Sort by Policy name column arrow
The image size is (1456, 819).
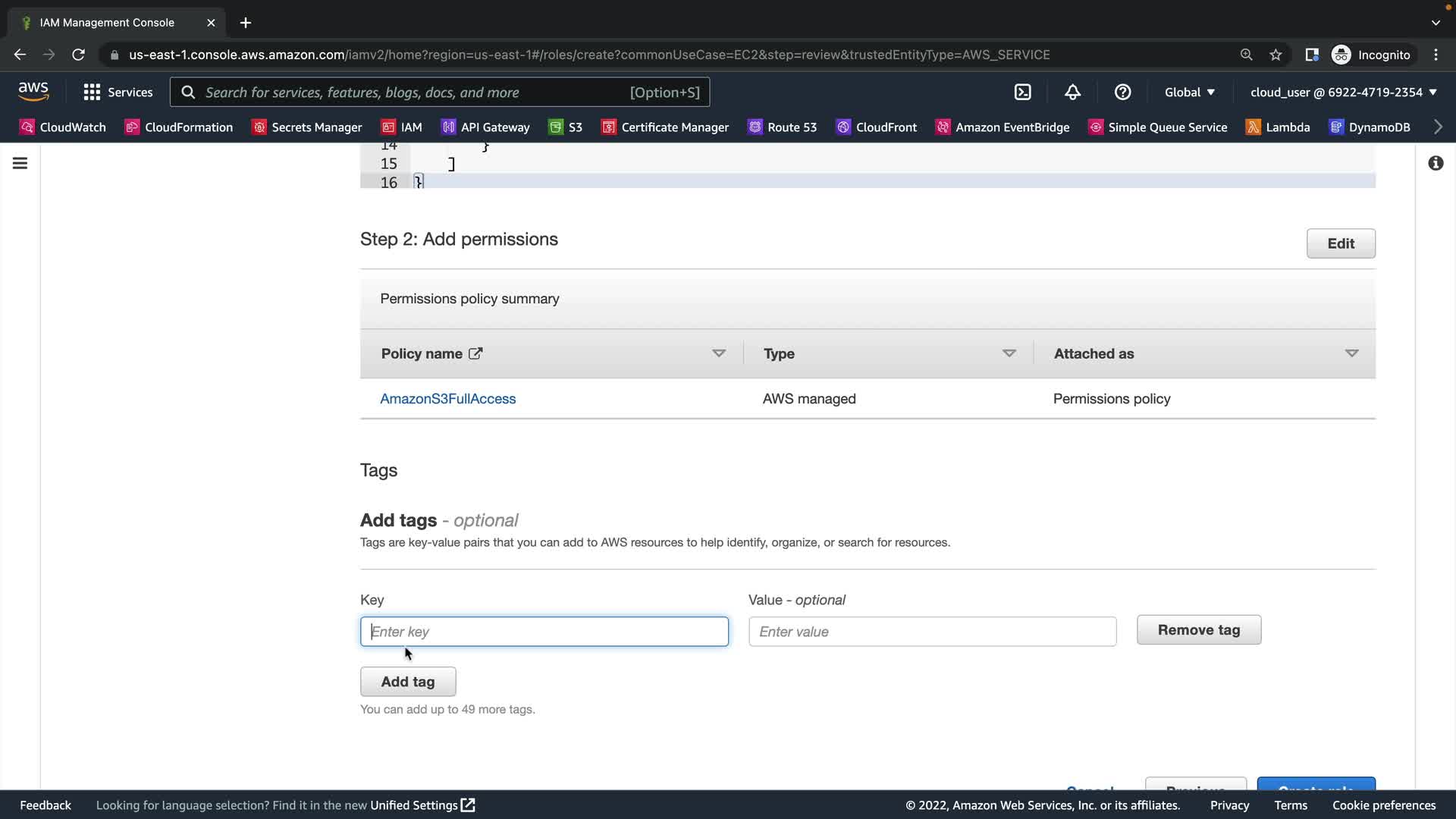[x=718, y=353]
